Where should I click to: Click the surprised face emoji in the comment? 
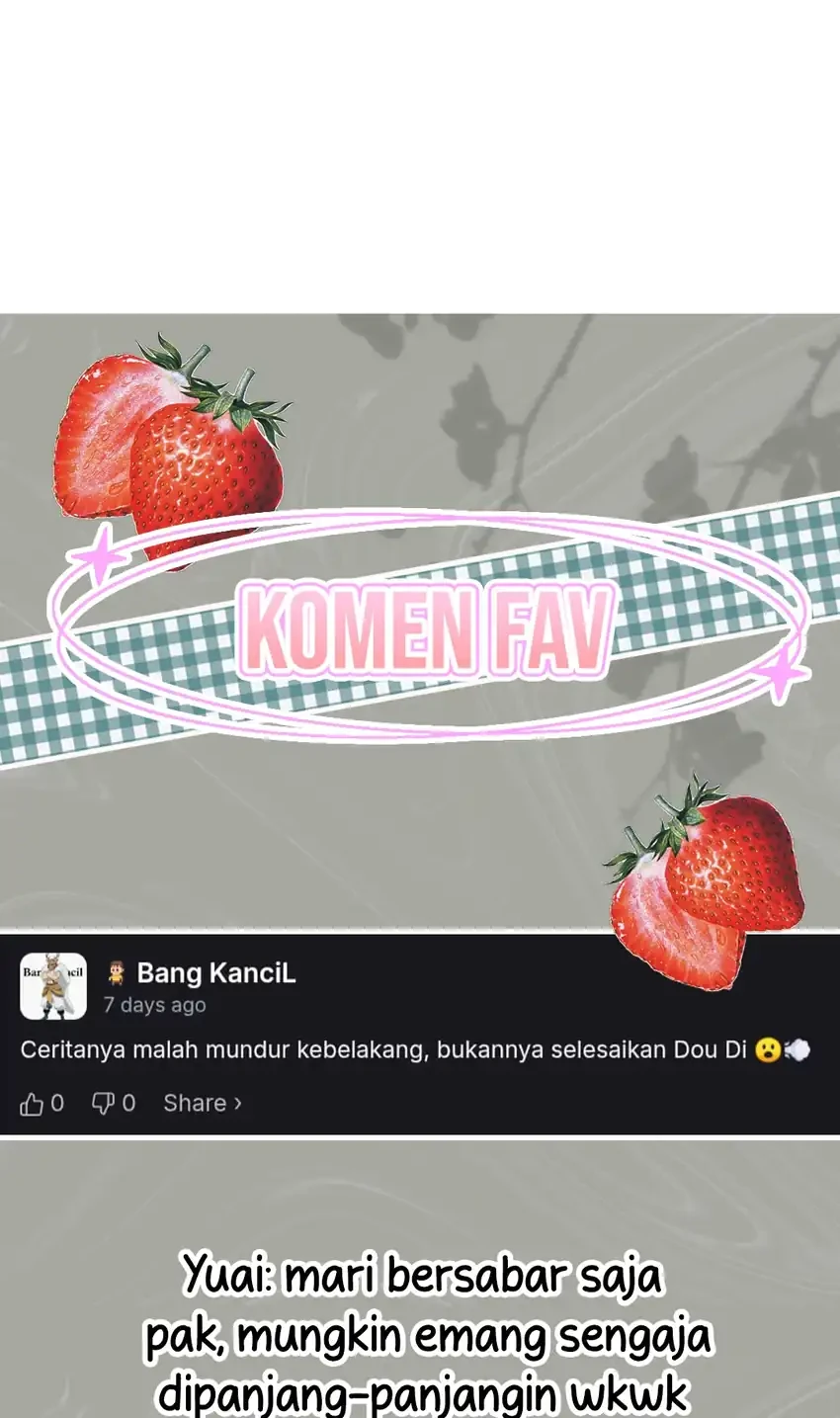coord(767,1049)
